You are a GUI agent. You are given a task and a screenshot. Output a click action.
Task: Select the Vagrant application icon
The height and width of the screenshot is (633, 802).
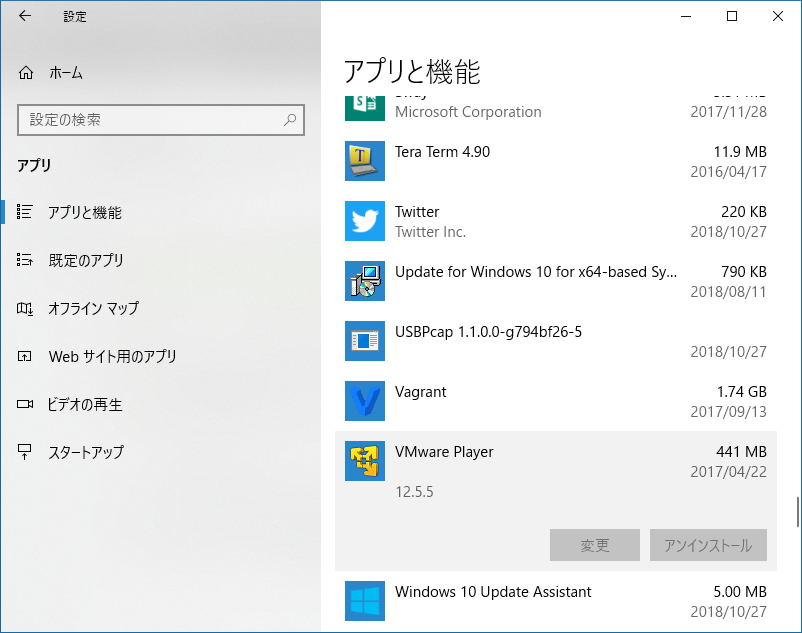click(364, 401)
